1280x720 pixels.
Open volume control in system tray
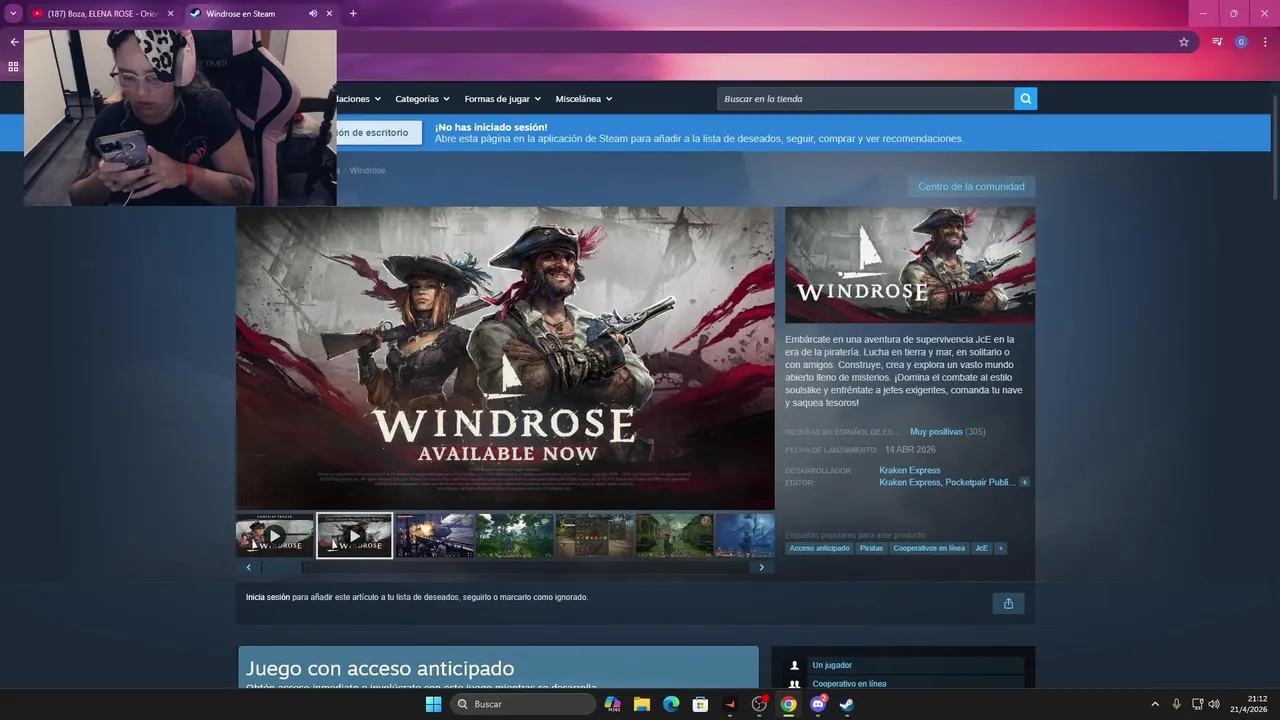point(1214,704)
